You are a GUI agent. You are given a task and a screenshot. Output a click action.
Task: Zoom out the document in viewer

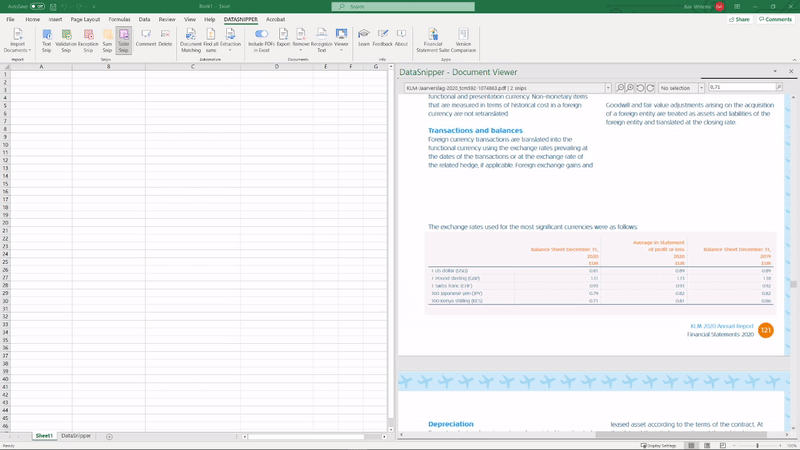620,88
